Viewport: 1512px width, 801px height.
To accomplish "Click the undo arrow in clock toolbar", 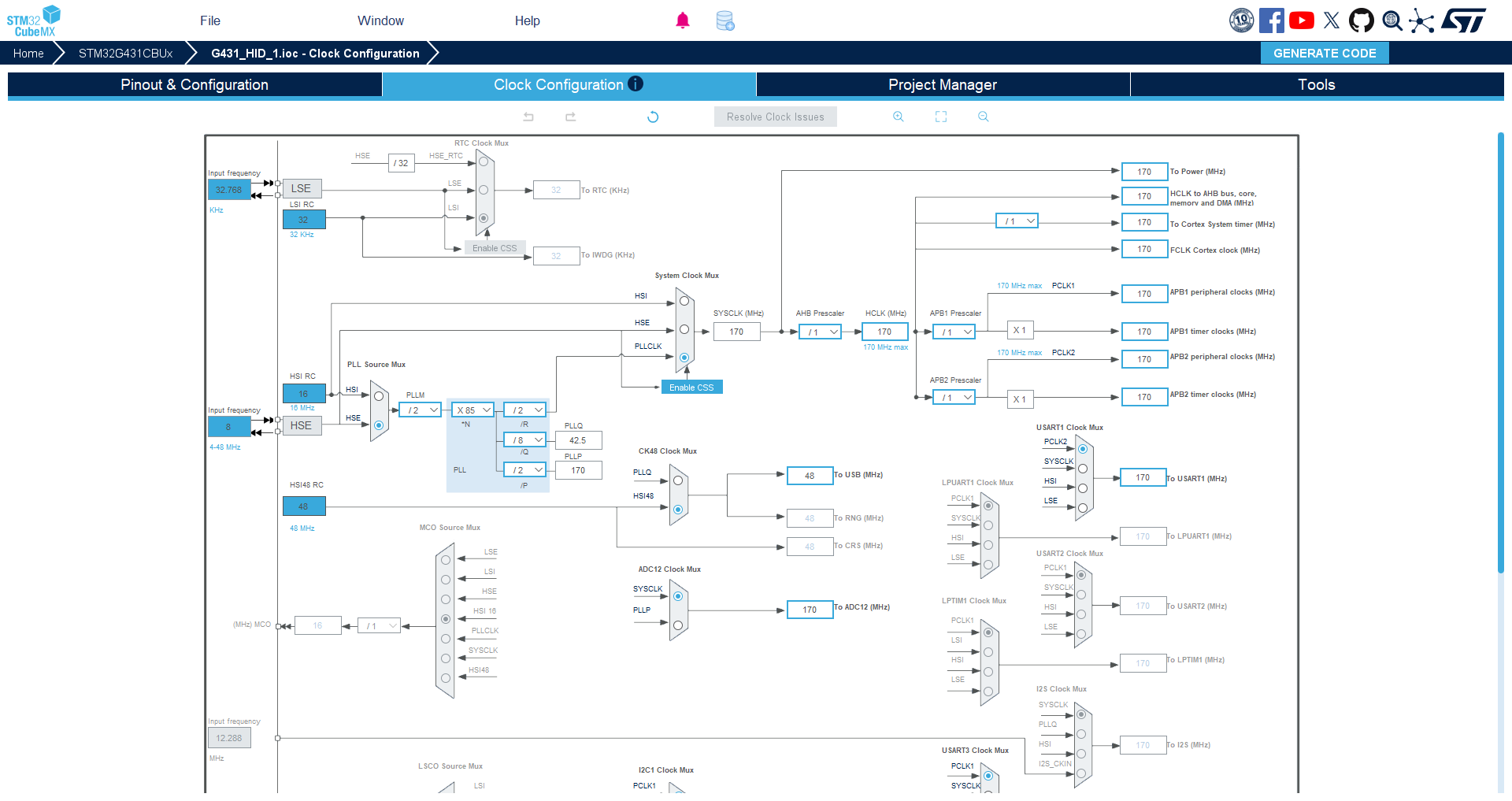I will click(528, 117).
